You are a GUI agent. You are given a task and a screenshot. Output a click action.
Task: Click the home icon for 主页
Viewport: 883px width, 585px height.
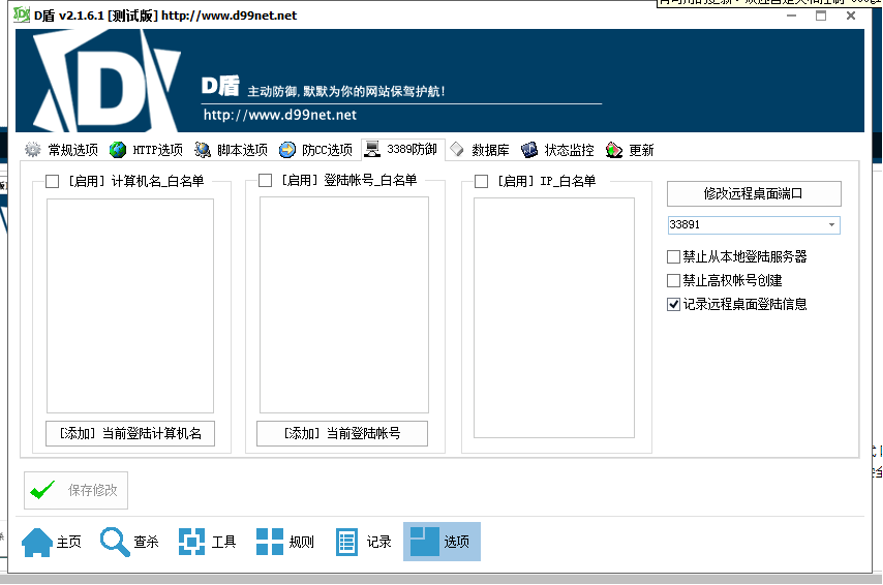tap(37, 542)
